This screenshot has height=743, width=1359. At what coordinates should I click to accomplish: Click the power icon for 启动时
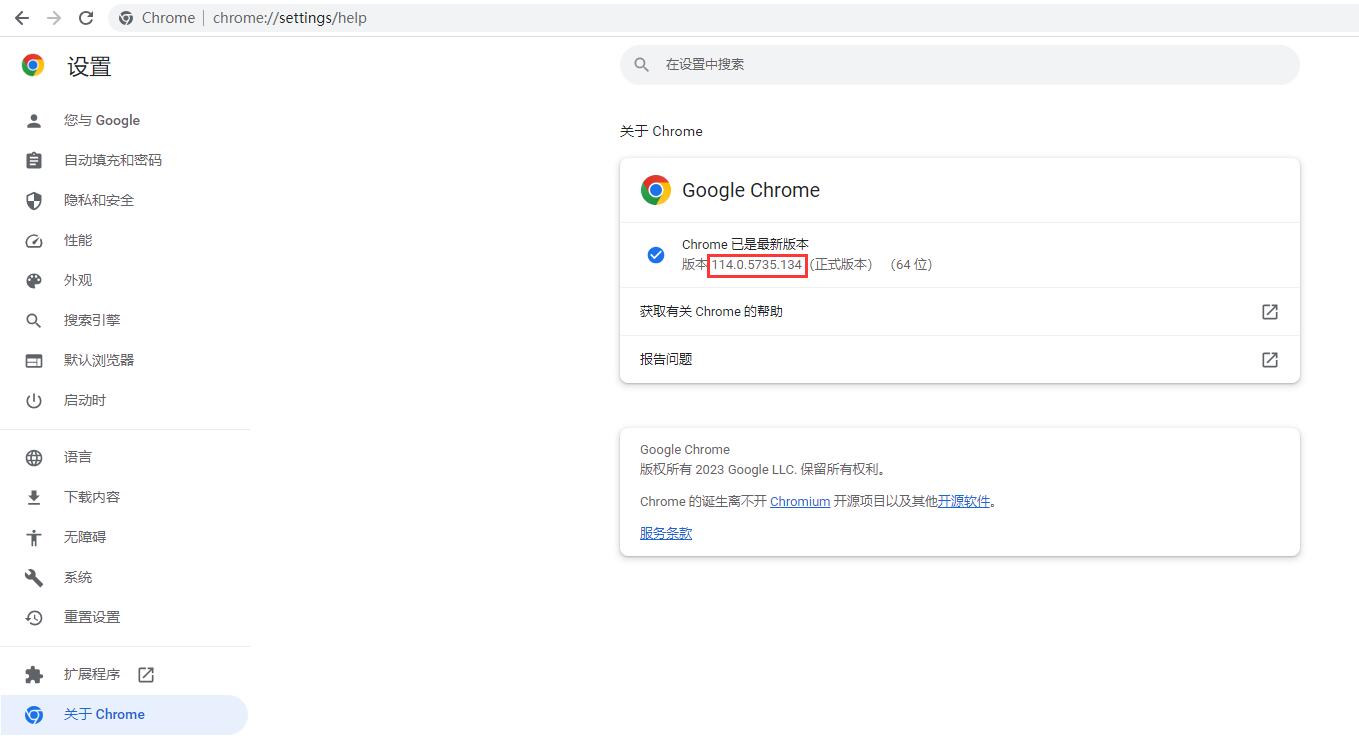34,400
